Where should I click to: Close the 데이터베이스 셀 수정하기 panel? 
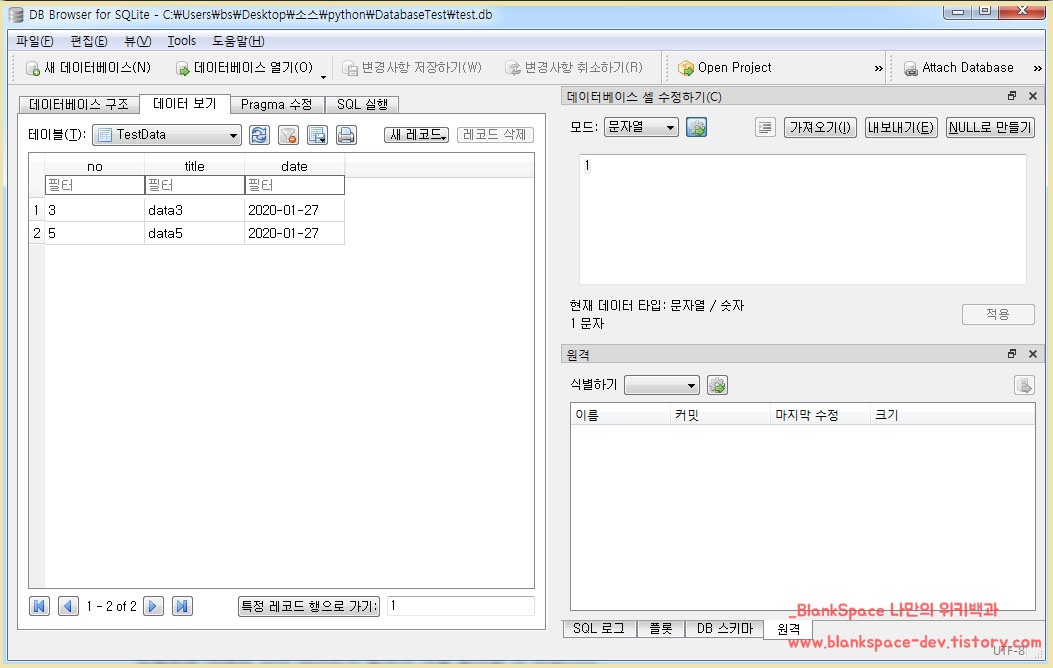1033,96
